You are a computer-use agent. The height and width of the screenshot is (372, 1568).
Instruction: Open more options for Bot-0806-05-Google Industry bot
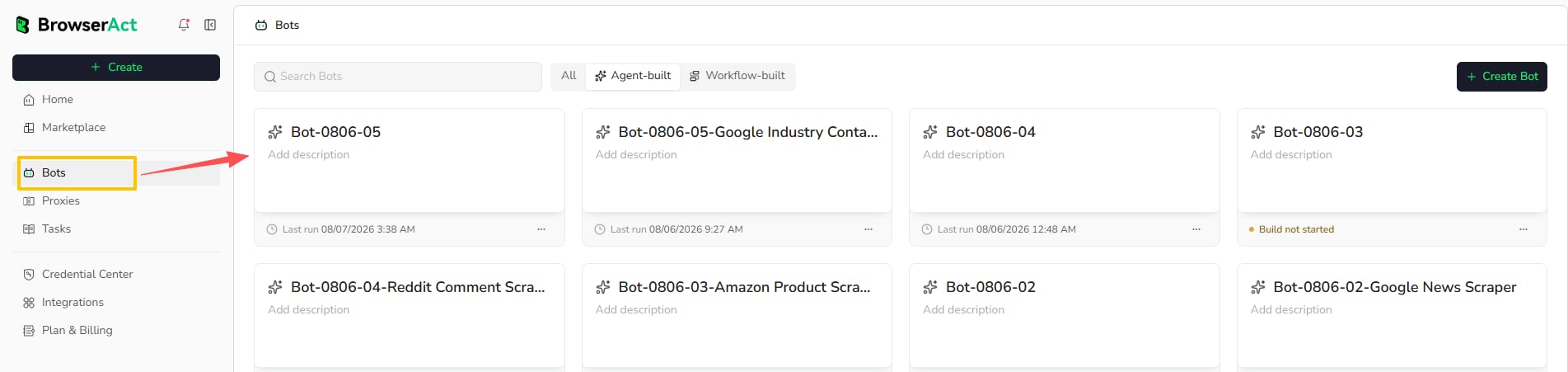click(x=868, y=229)
